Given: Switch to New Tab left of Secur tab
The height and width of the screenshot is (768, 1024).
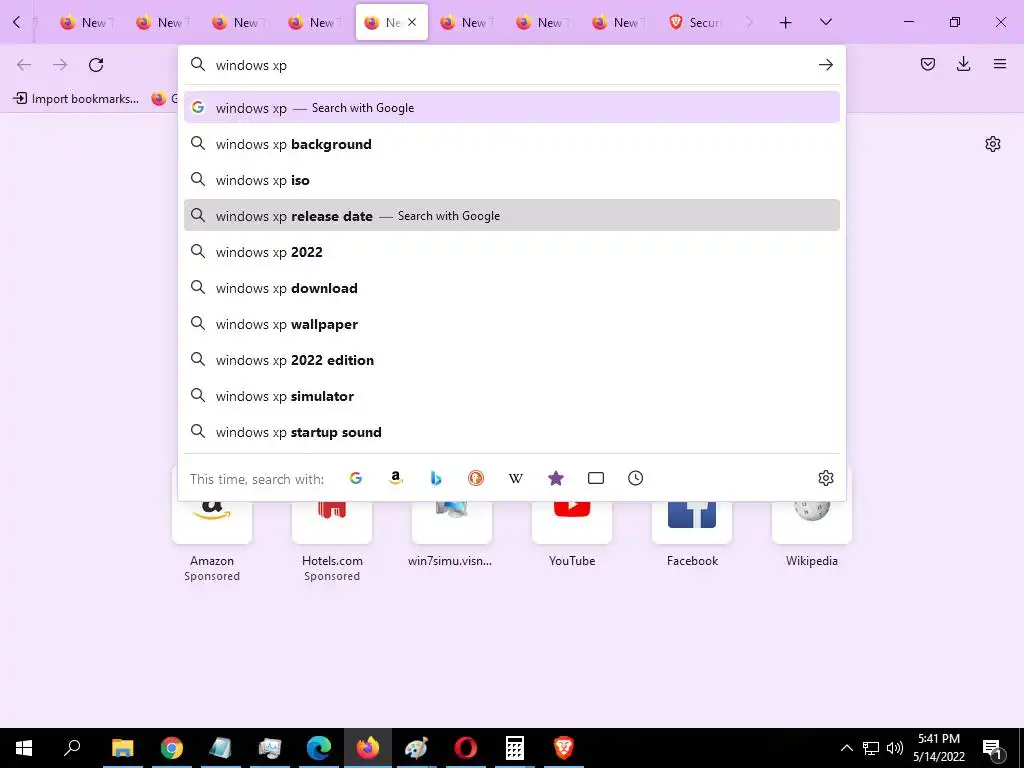Looking at the screenshot, I should [x=619, y=22].
